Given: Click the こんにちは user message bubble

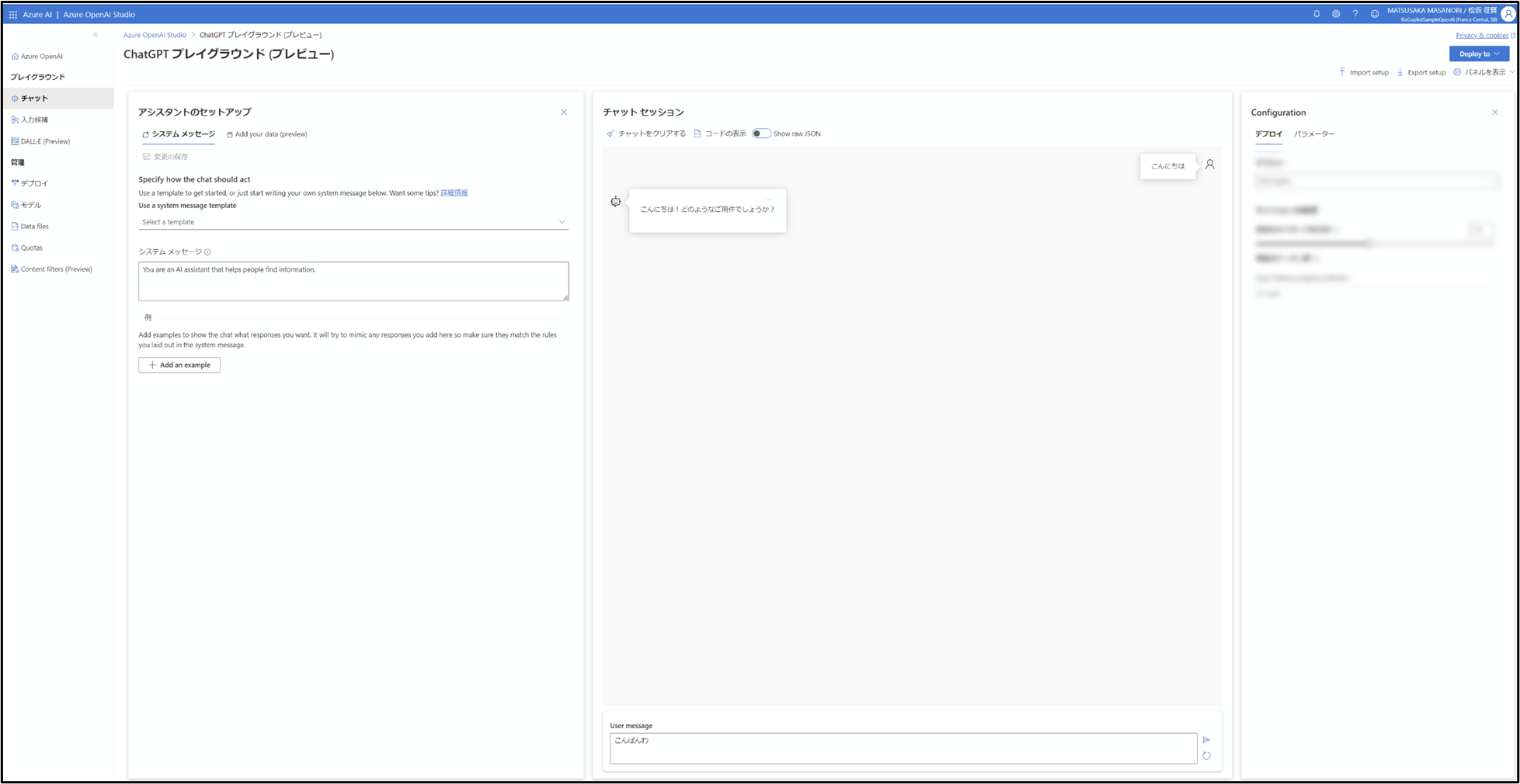Looking at the screenshot, I should [1167, 166].
